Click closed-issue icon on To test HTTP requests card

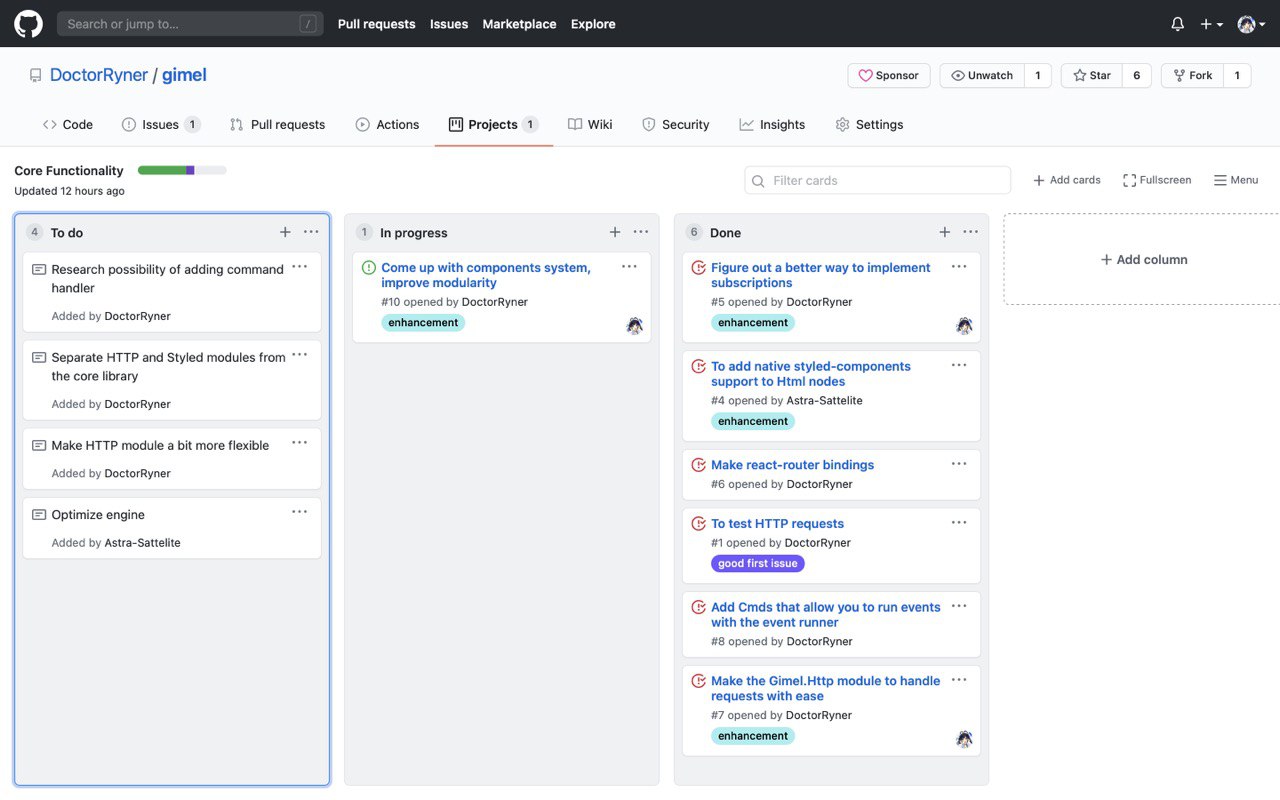[699, 524]
